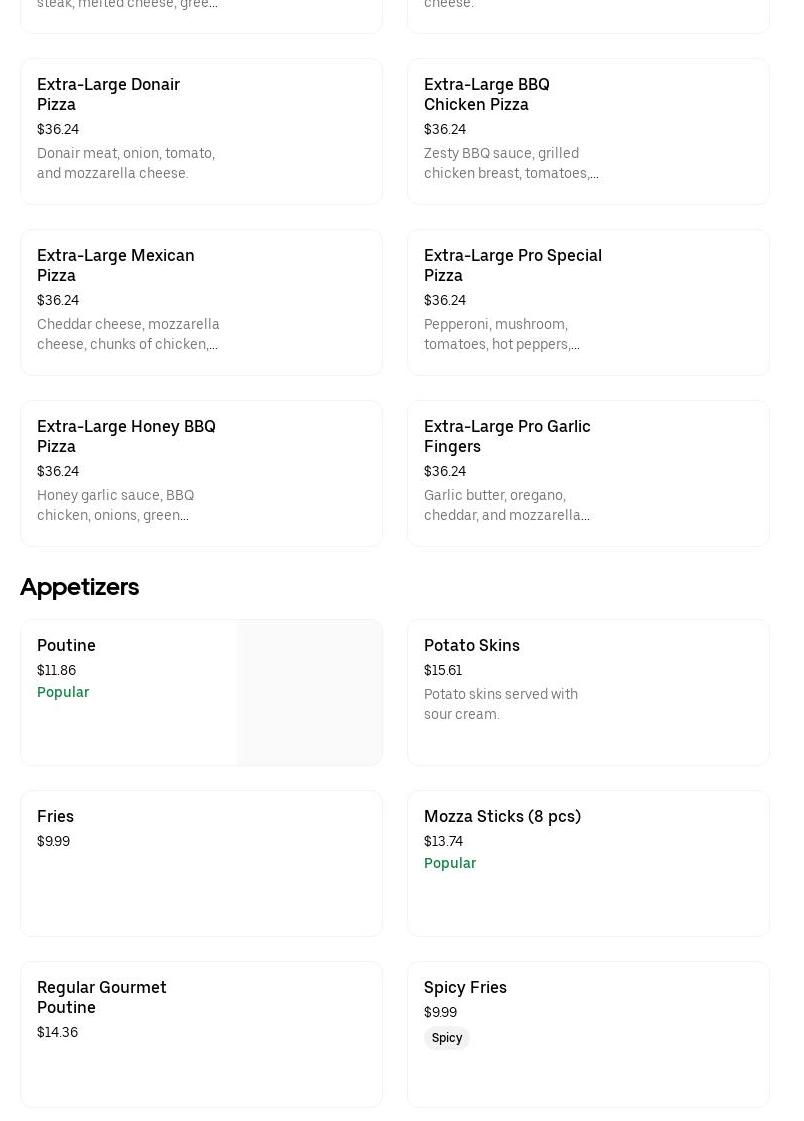Click the Poutine item title
The width and height of the screenshot is (804, 1121).
pos(66,645)
